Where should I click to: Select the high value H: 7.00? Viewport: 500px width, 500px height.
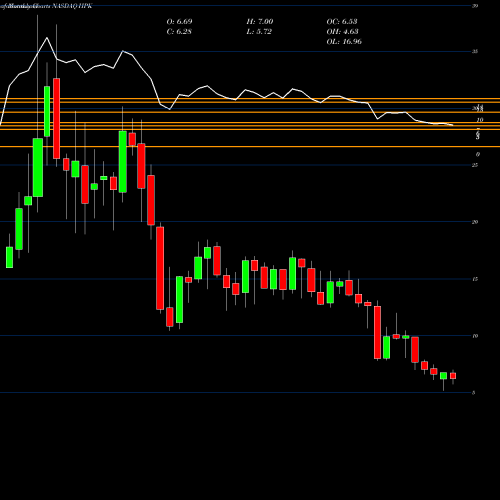click(x=260, y=22)
